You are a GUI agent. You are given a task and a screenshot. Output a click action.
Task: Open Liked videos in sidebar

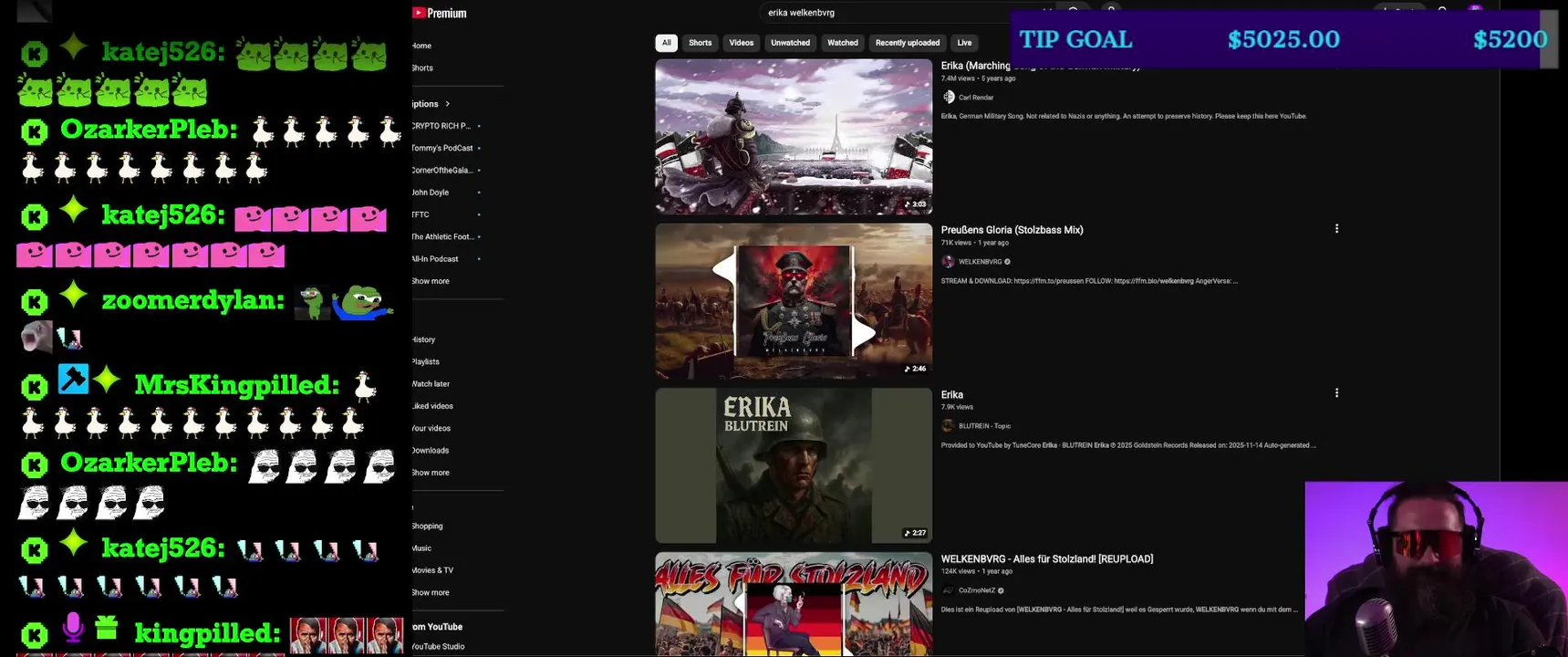tap(432, 406)
